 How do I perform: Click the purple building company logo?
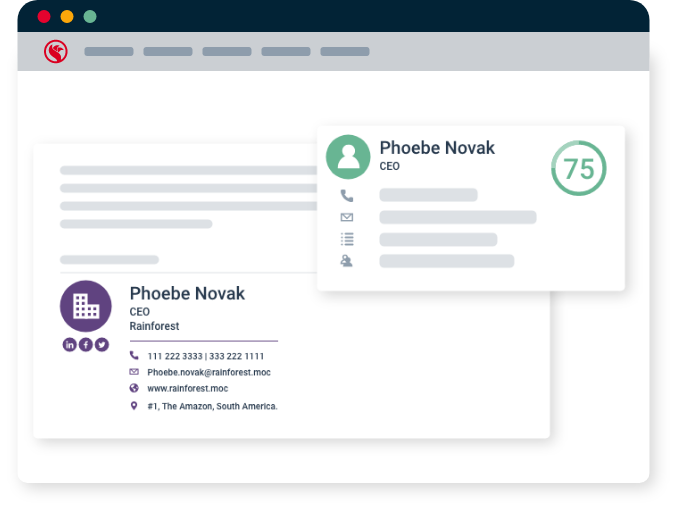(x=86, y=306)
